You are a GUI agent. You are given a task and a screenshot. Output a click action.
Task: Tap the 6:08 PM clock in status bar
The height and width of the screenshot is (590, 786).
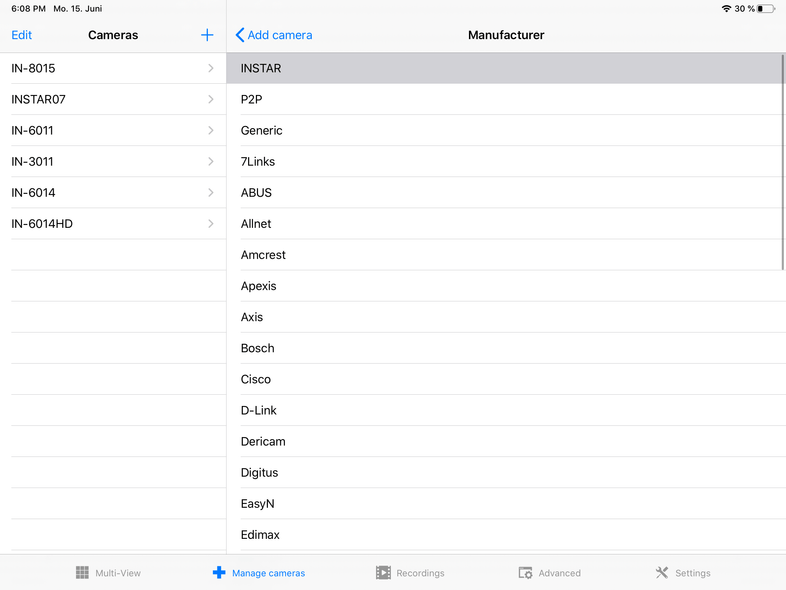pos(29,9)
